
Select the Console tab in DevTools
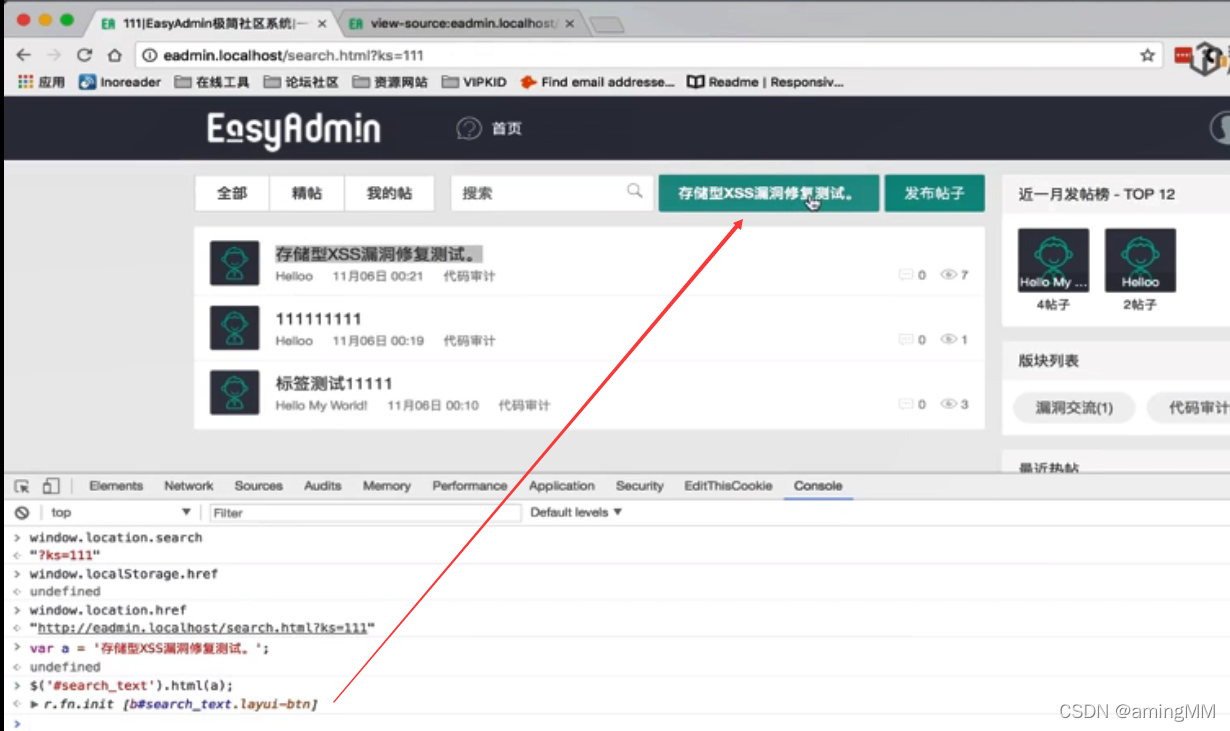tap(818, 486)
